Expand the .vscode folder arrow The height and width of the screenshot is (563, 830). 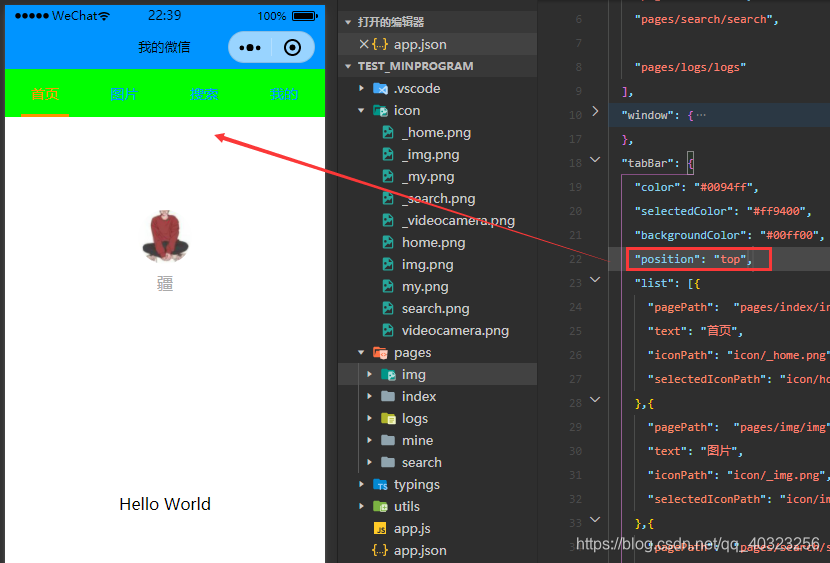coord(362,88)
